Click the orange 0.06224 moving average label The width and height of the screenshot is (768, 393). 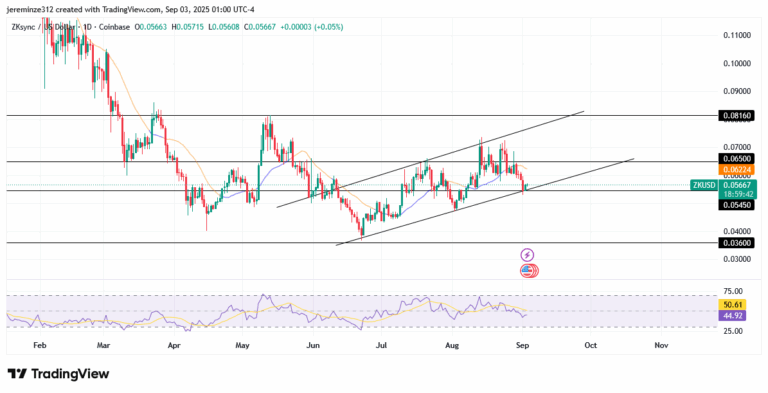coord(736,170)
